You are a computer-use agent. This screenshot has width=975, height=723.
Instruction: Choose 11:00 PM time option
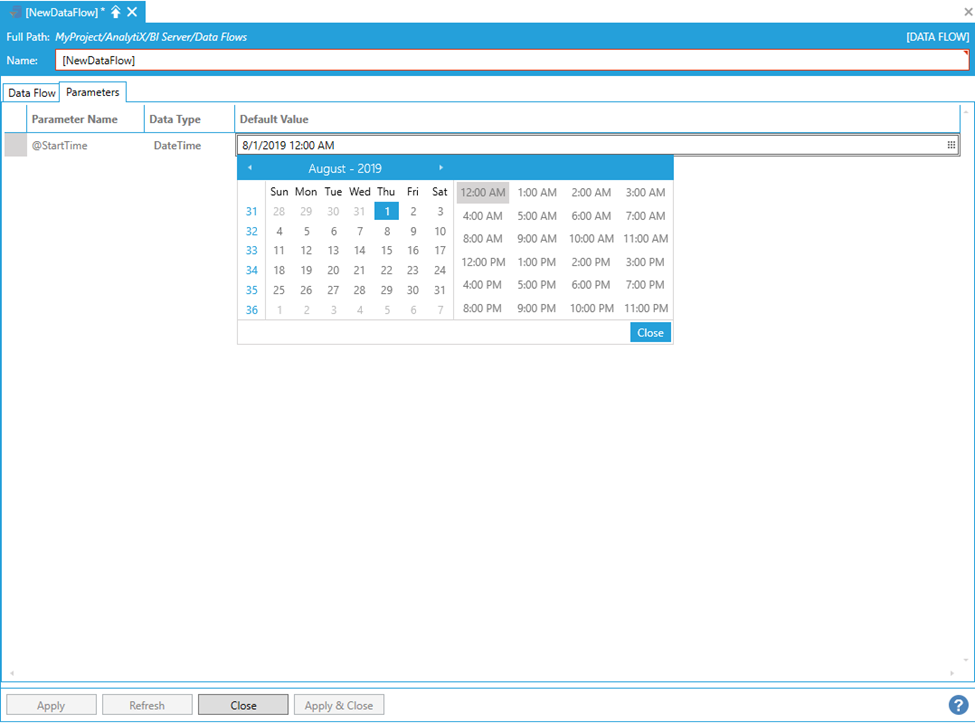(645, 309)
